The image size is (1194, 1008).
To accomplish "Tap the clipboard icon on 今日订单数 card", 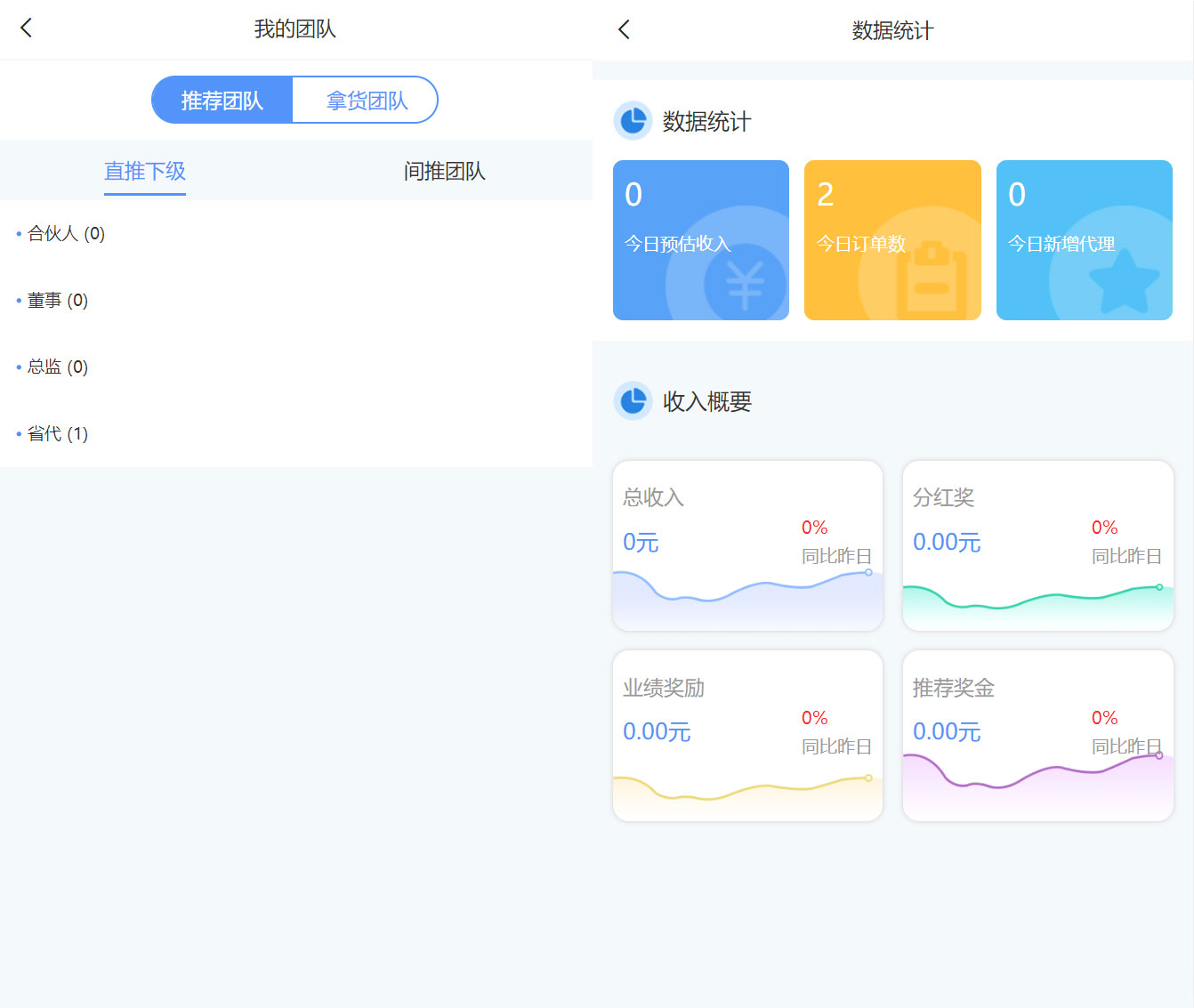I will (x=932, y=281).
